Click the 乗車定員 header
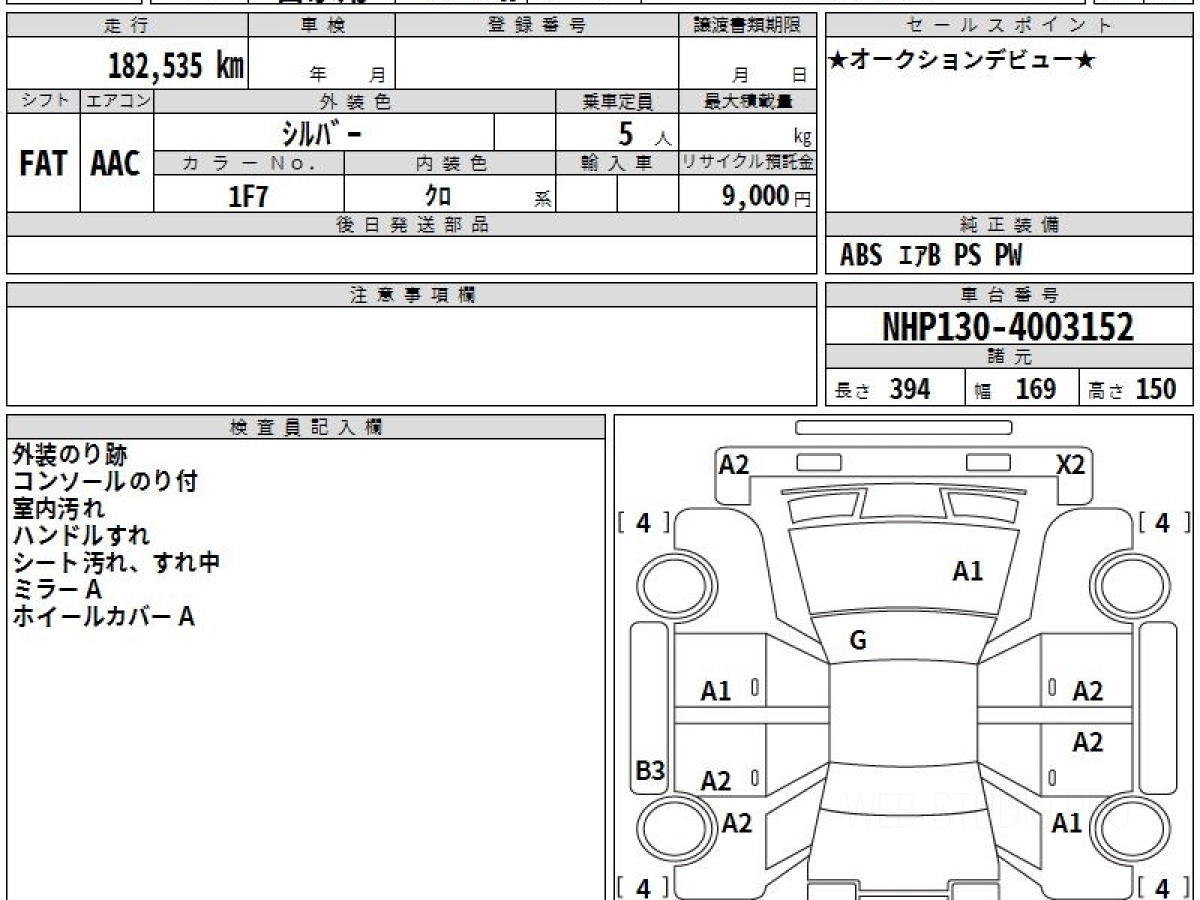 point(617,101)
